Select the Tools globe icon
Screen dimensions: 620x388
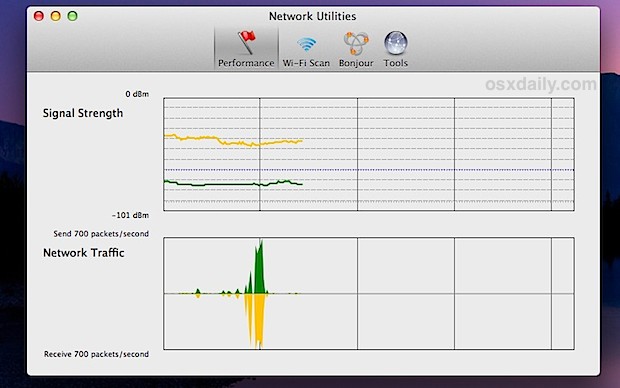click(395, 43)
